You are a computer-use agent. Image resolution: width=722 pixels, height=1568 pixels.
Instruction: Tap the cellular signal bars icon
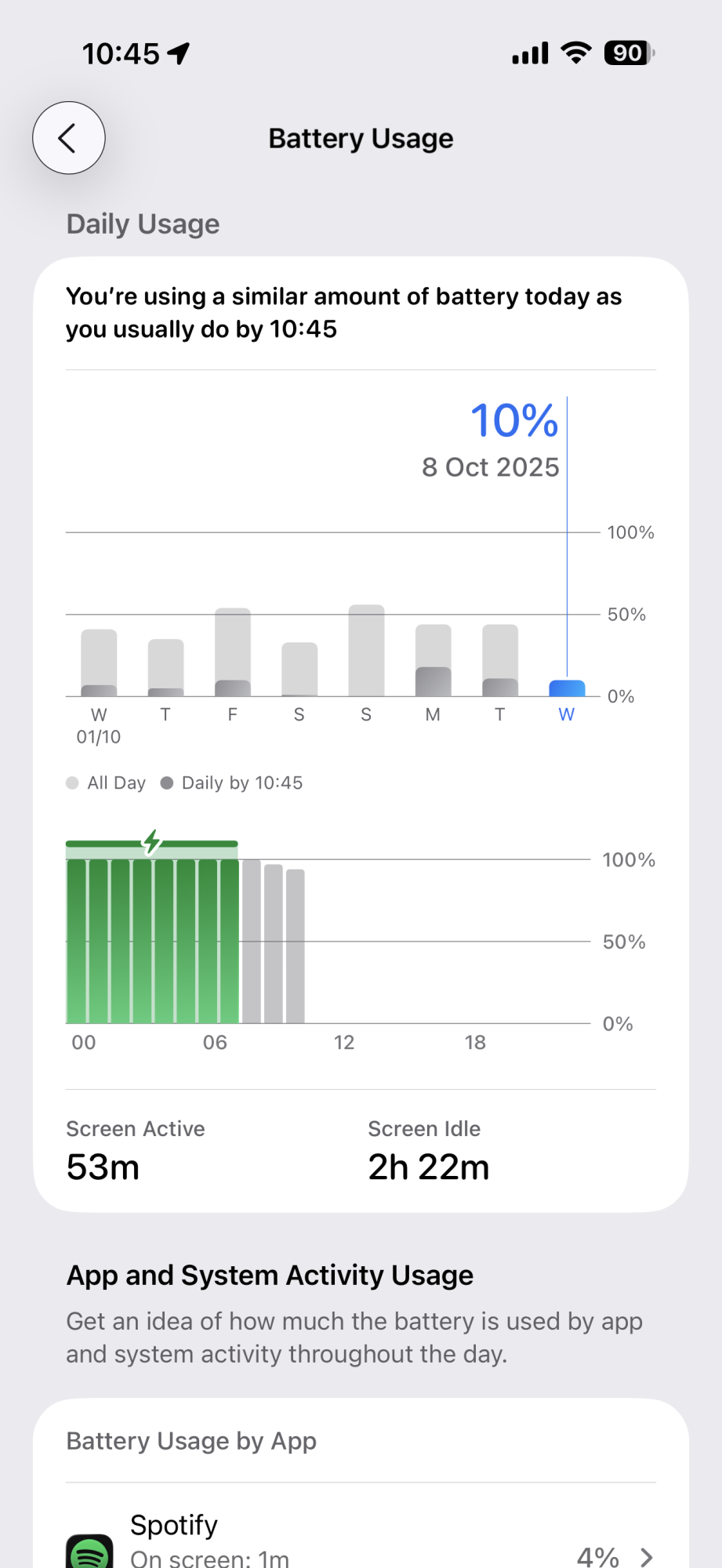click(x=530, y=53)
